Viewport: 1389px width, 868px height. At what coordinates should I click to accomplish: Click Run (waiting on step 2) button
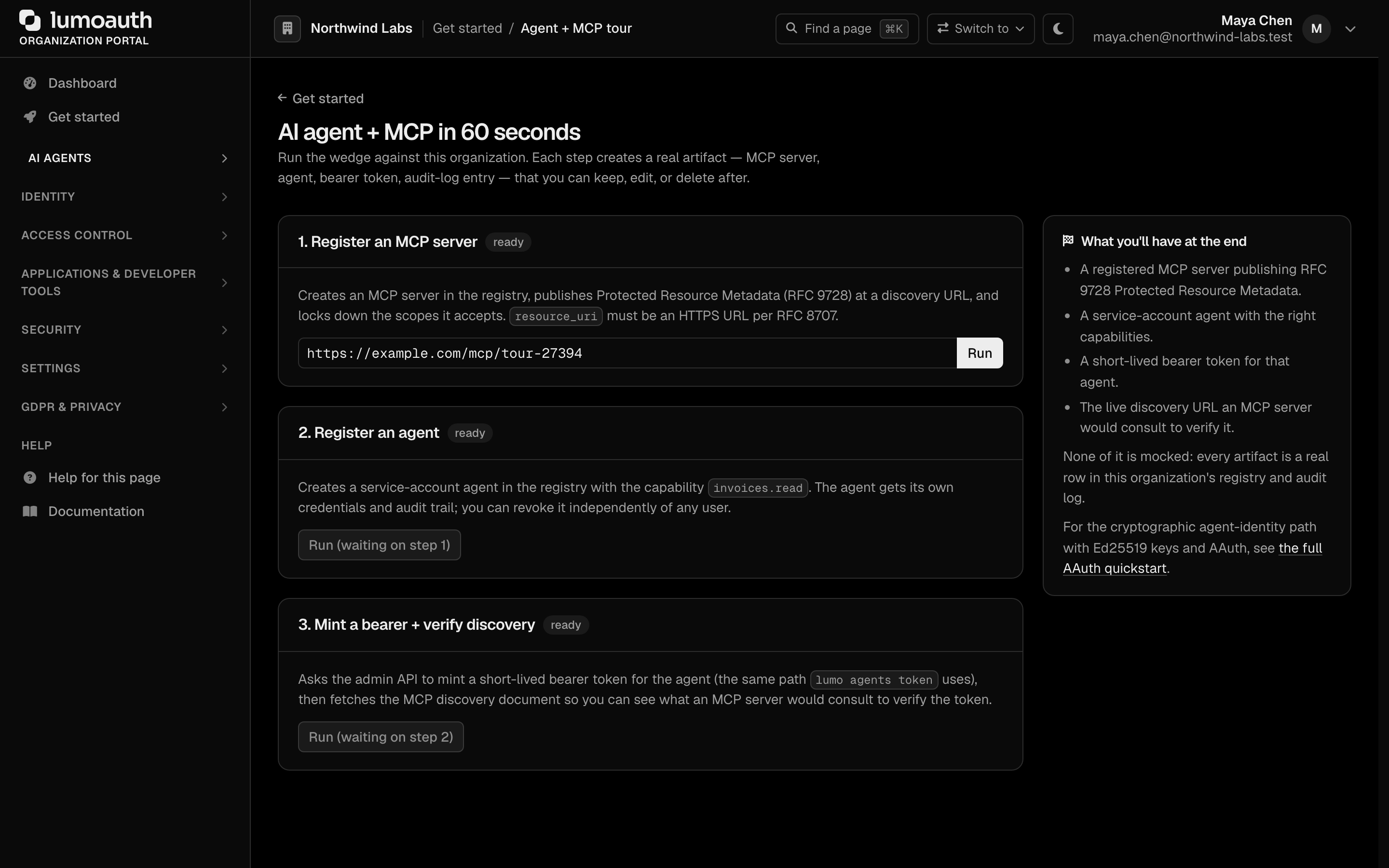pyautogui.click(x=381, y=736)
